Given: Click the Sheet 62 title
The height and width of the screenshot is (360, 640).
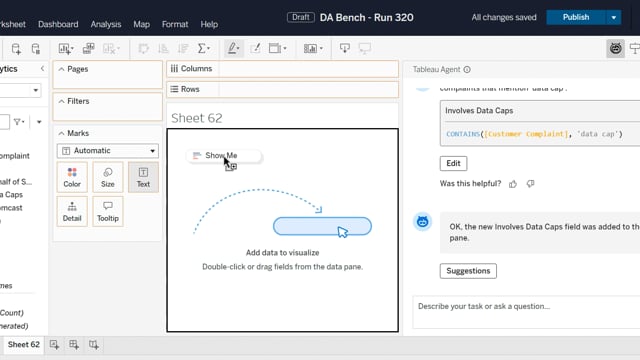Looking at the screenshot, I should click(197, 118).
